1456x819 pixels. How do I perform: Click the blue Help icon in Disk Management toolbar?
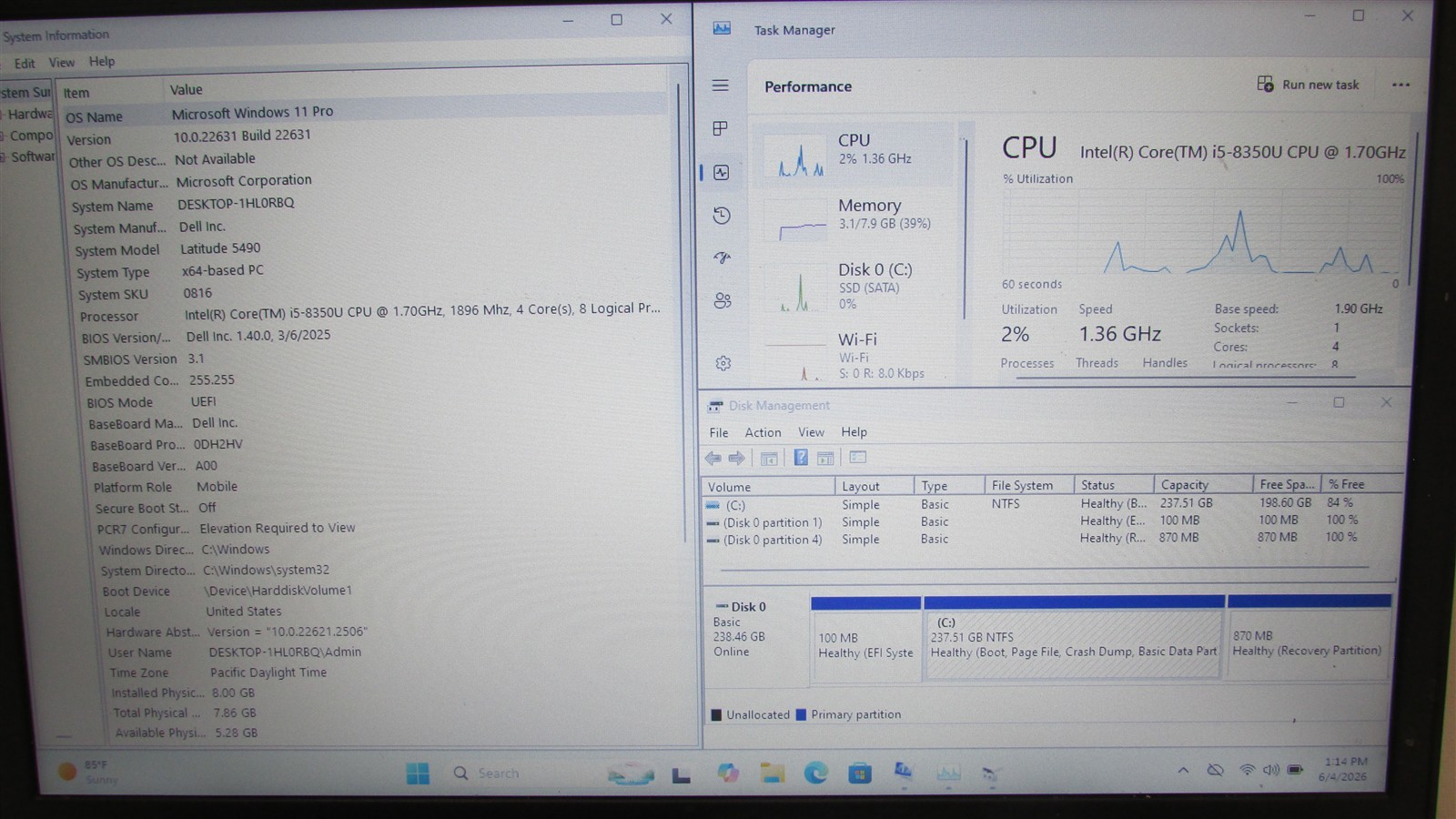[x=801, y=458]
